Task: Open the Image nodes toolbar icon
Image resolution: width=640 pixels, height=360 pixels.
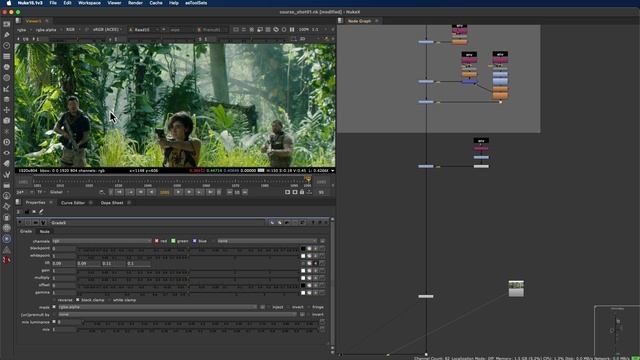Action: (x=7, y=24)
